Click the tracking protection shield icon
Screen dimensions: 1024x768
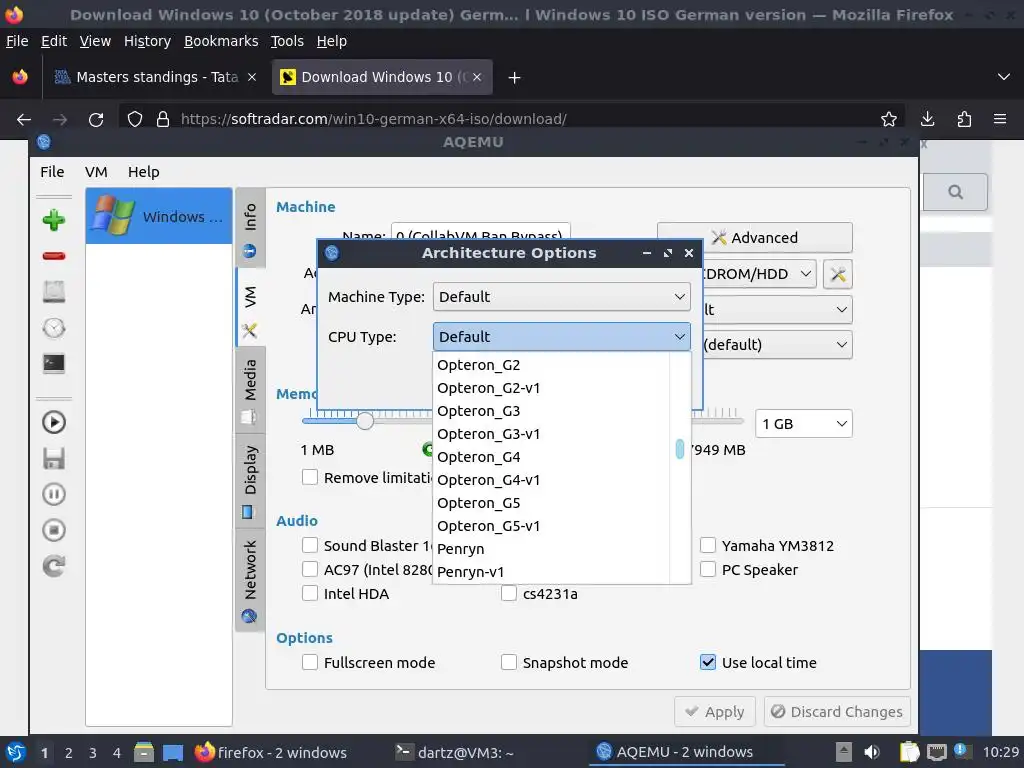point(135,120)
